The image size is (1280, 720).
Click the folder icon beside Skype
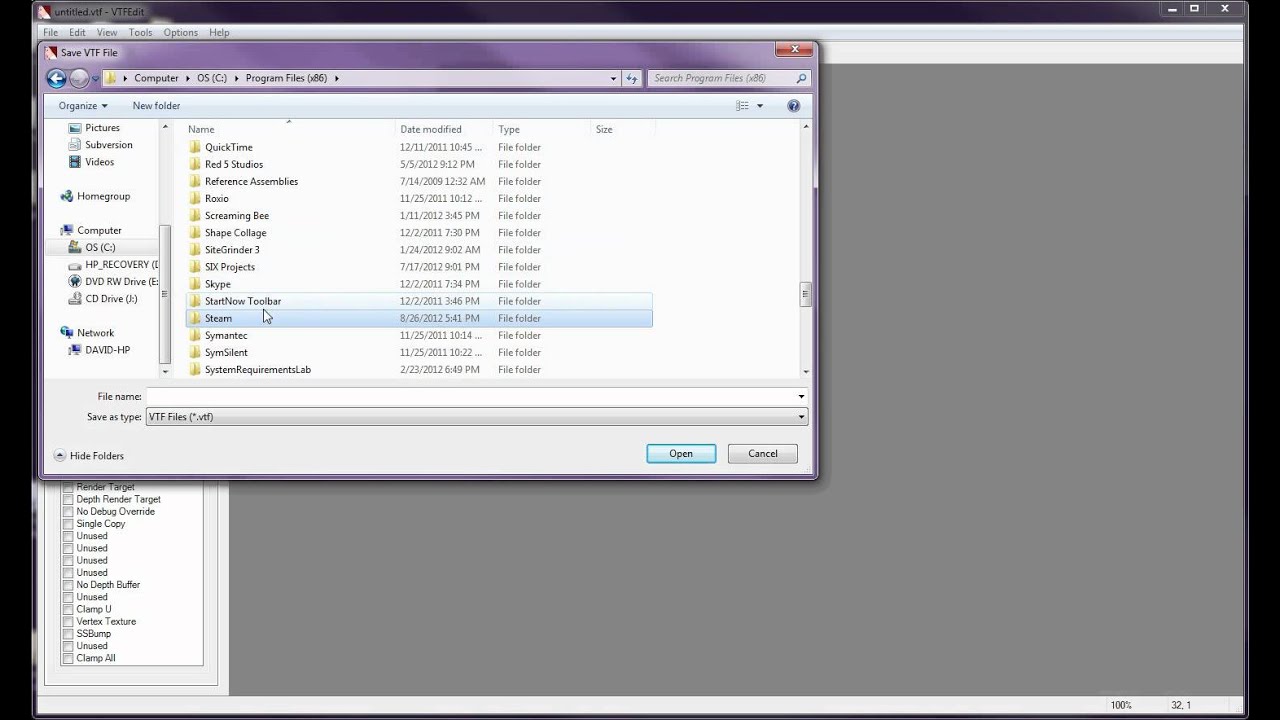click(x=195, y=284)
